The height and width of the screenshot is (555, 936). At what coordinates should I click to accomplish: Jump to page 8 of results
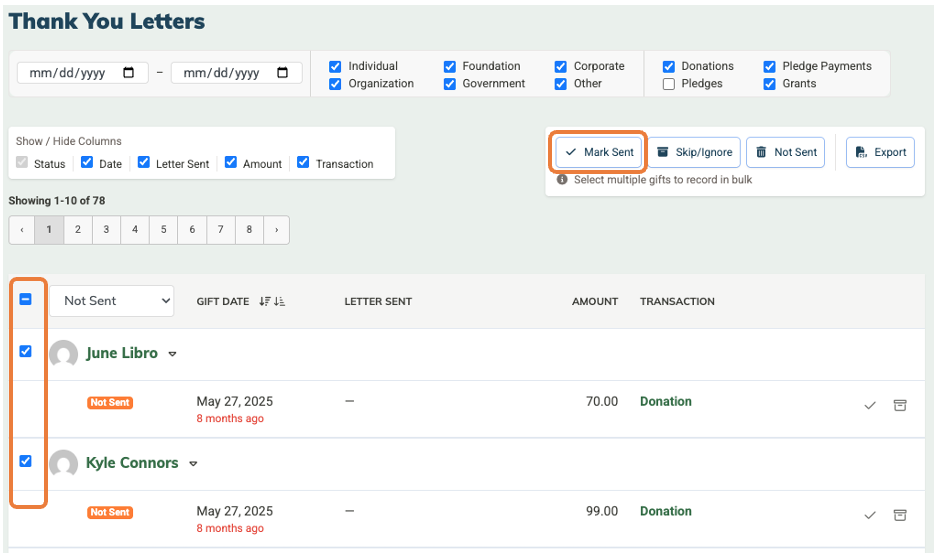click(x=249, y=230)
